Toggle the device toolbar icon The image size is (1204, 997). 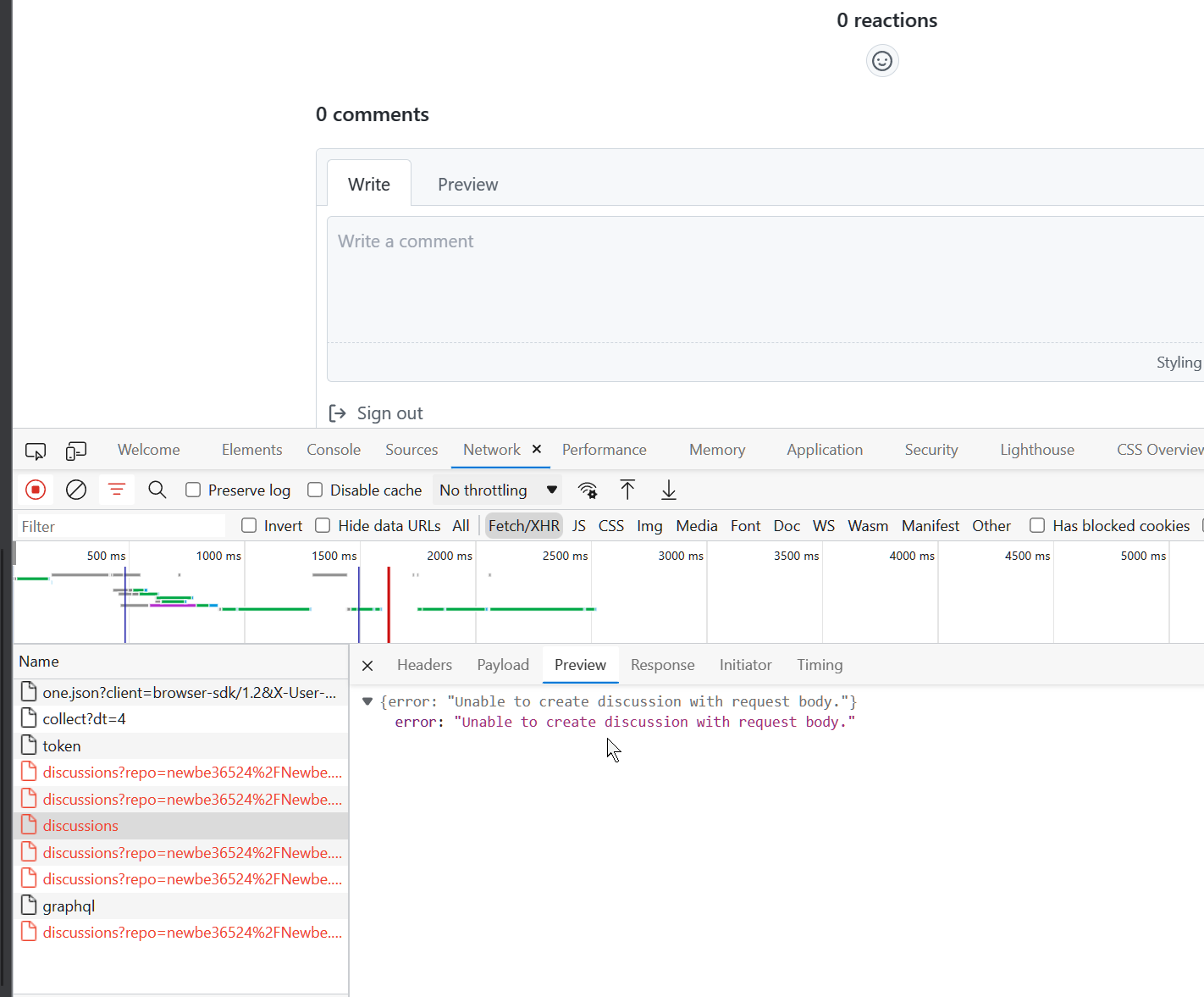pos(75,451)
